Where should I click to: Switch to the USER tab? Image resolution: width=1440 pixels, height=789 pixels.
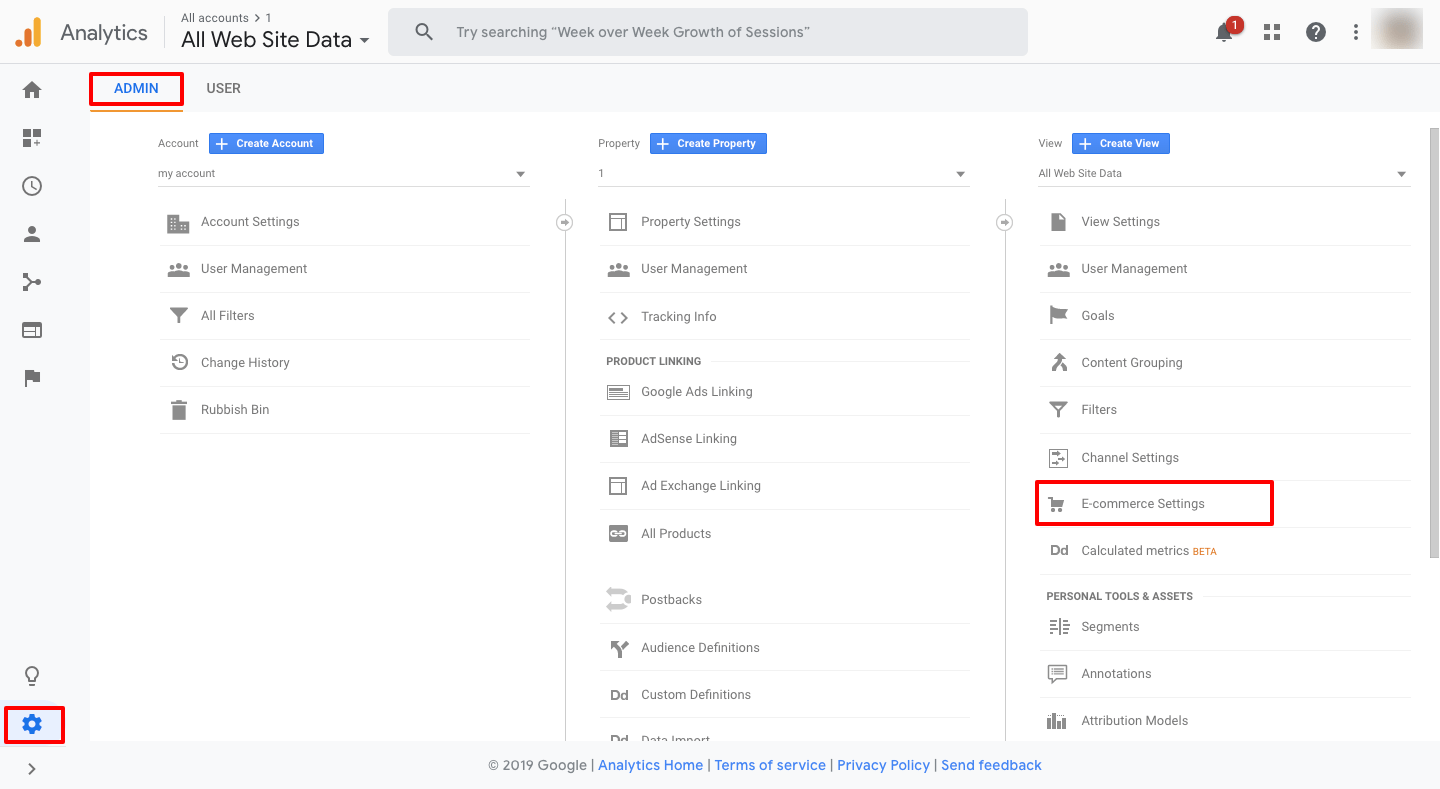point(223,88)
